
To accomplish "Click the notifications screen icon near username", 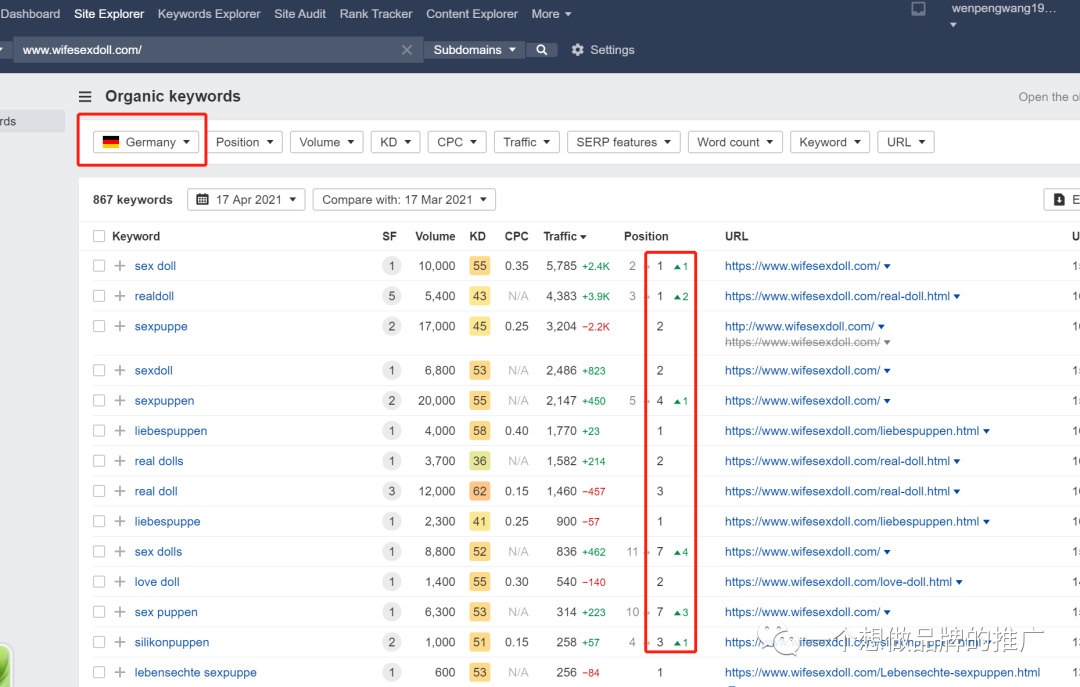I will tap(918, 9).
